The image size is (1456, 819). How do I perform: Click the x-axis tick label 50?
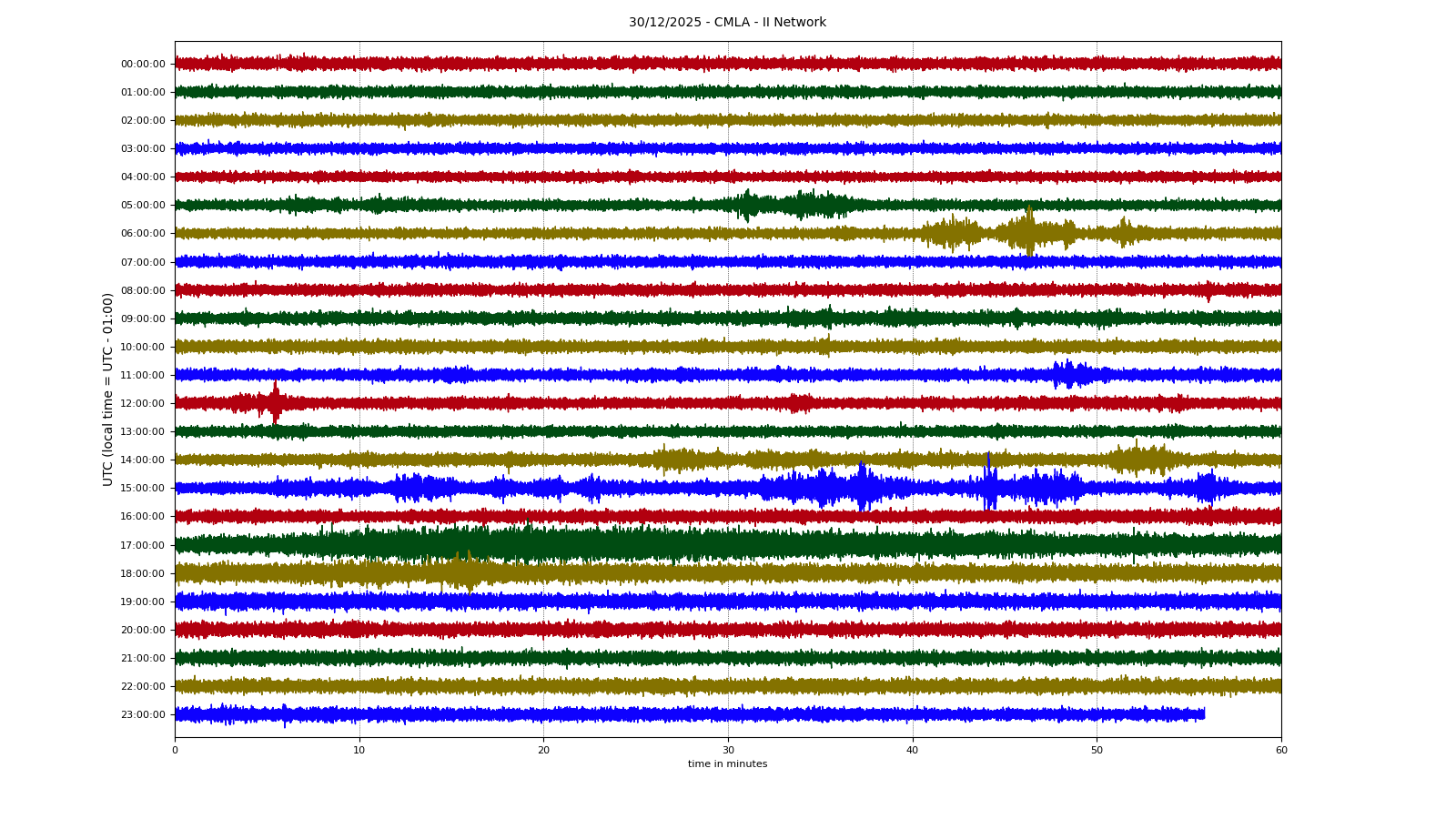[1097, 751]
